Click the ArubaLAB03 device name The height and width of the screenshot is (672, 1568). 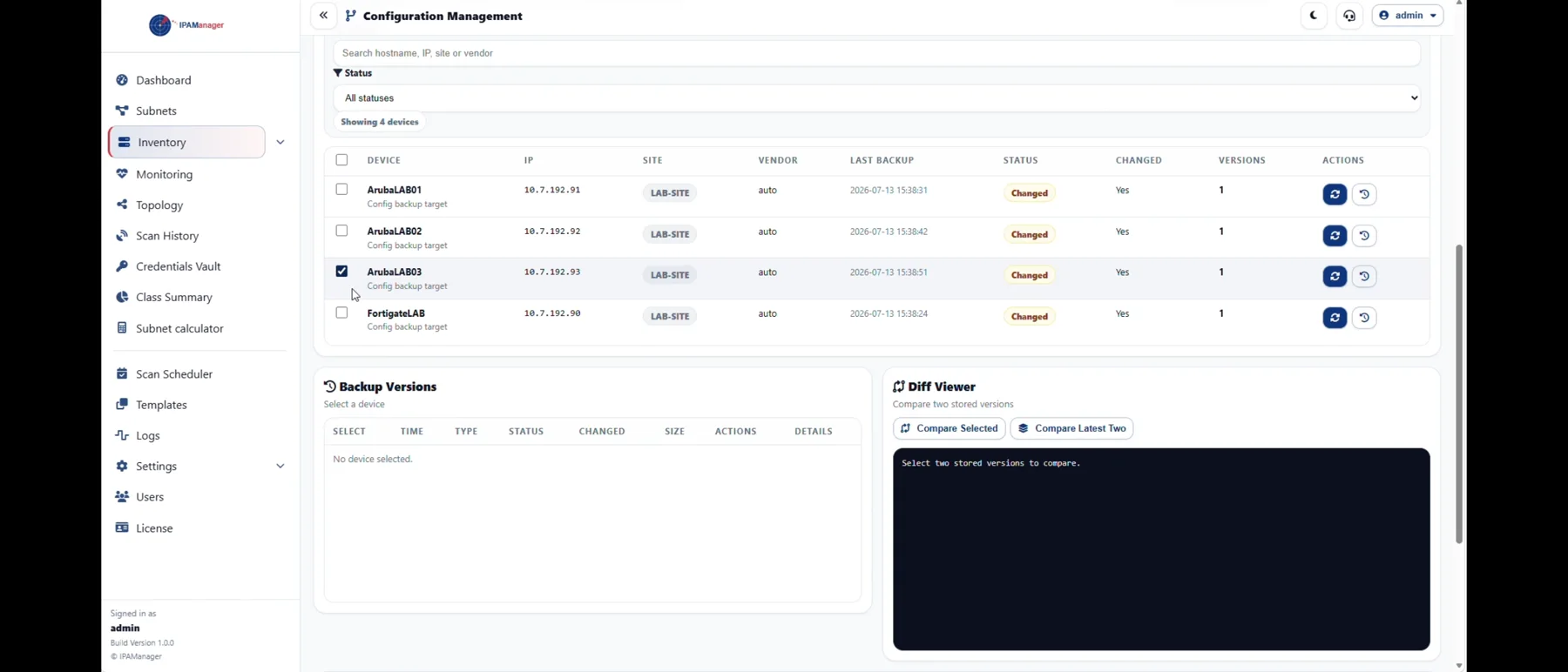pyautogui.click(x=395, y=272)
